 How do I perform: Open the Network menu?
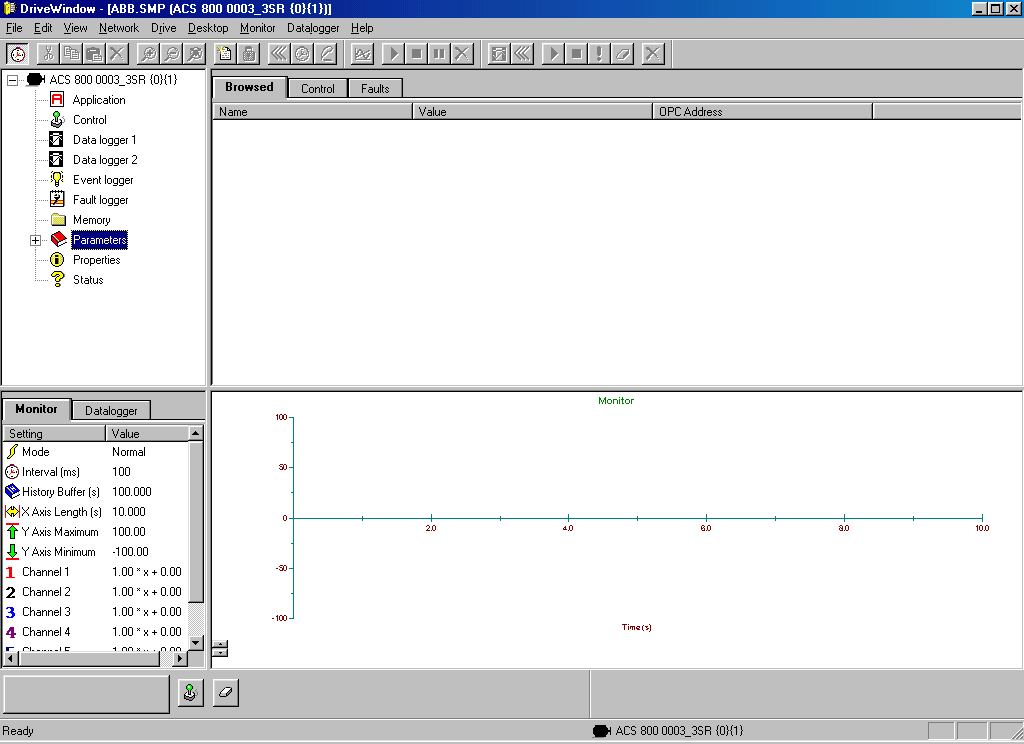pyautogui.click(x=119, y=28)
